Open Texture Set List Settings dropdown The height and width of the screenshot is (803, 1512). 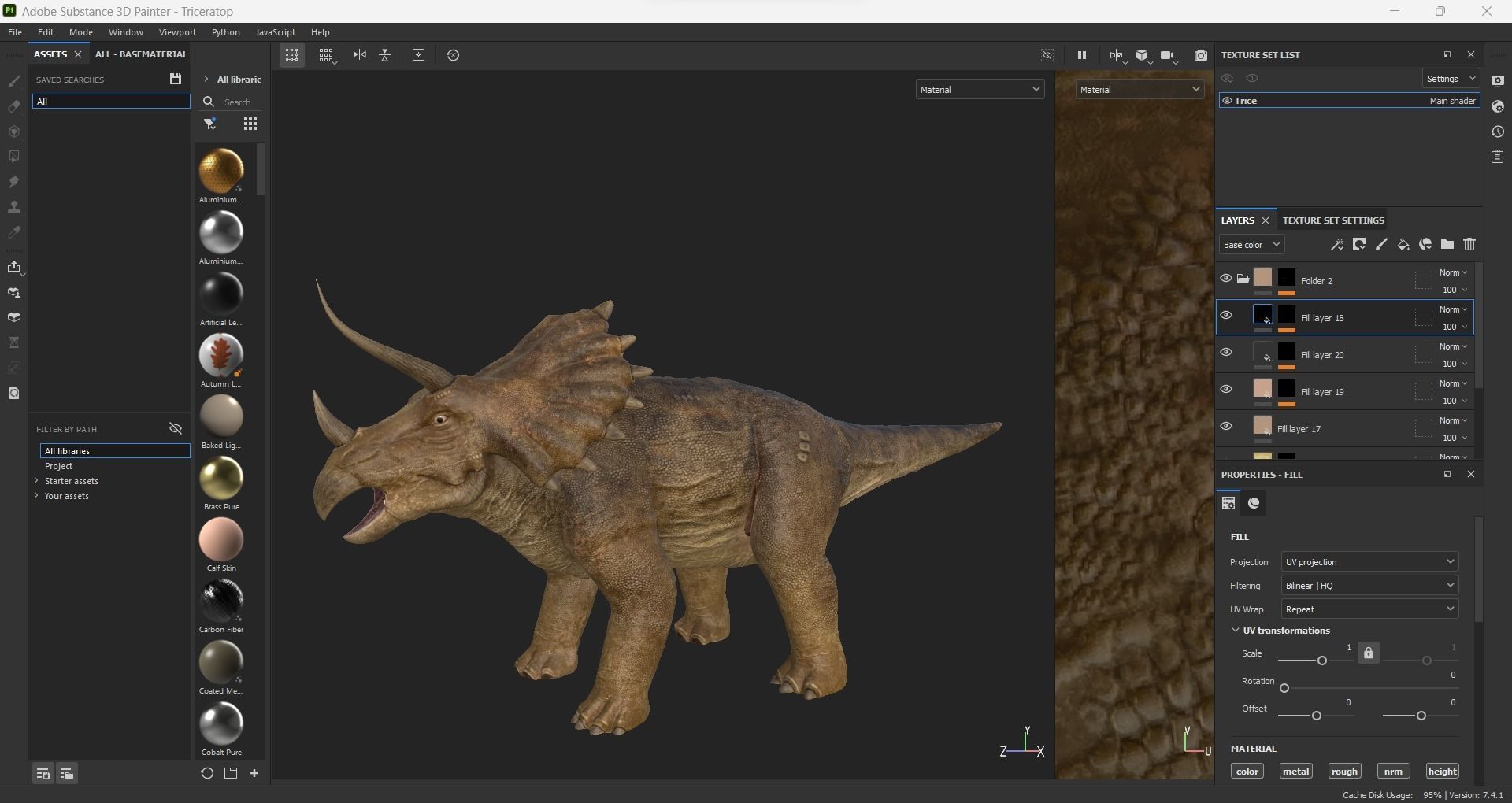1451,79
